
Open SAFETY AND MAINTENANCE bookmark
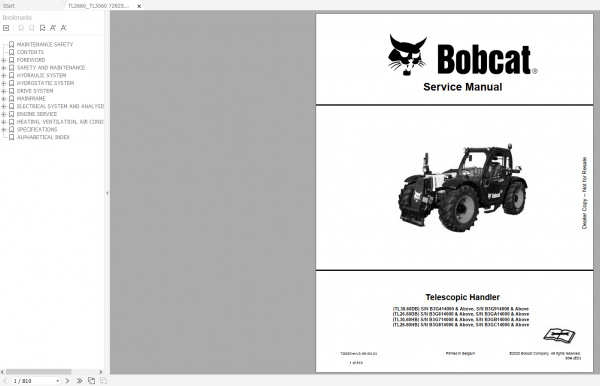[51, 68]
